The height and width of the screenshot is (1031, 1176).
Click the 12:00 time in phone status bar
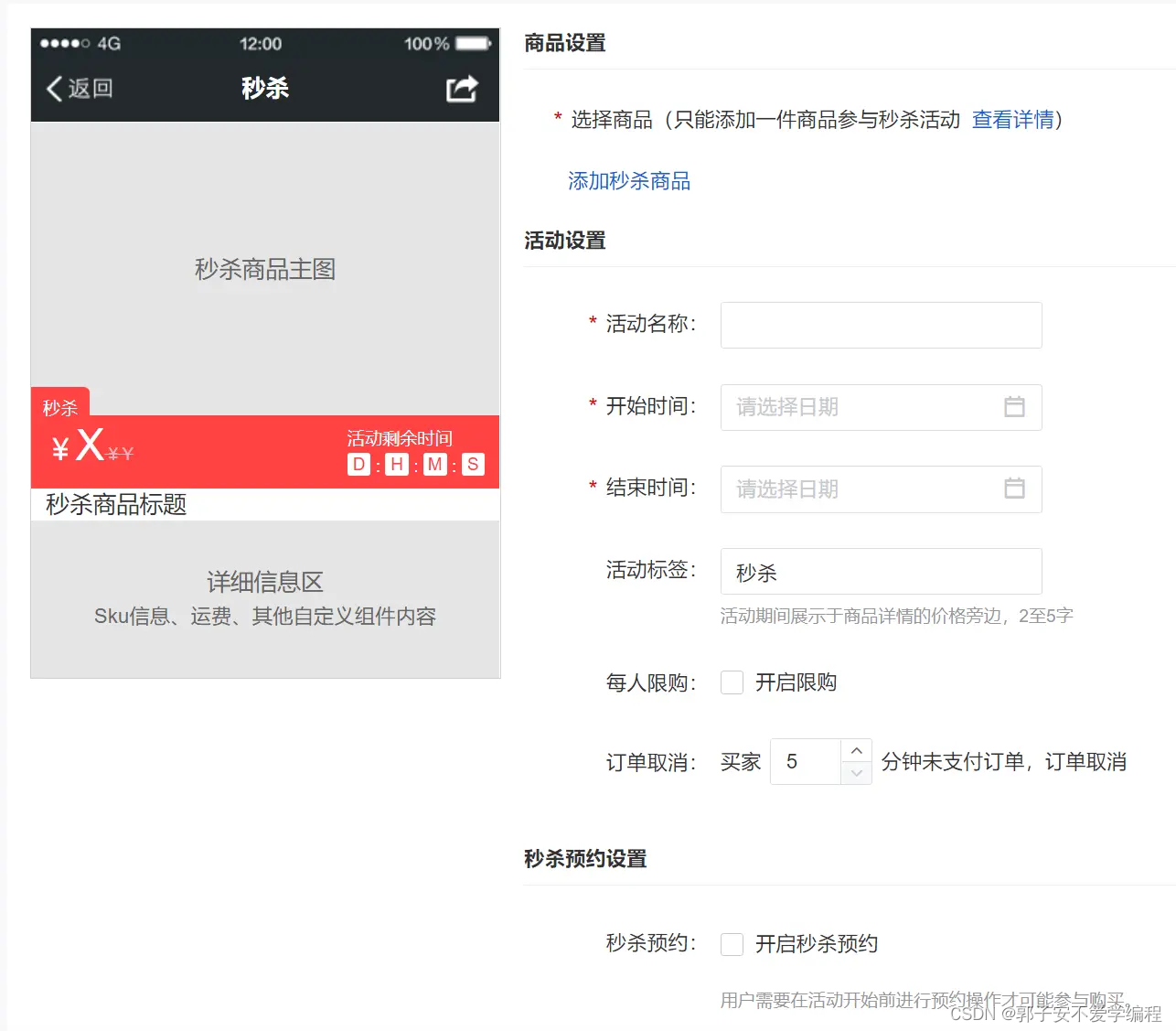tap(261, 44)
